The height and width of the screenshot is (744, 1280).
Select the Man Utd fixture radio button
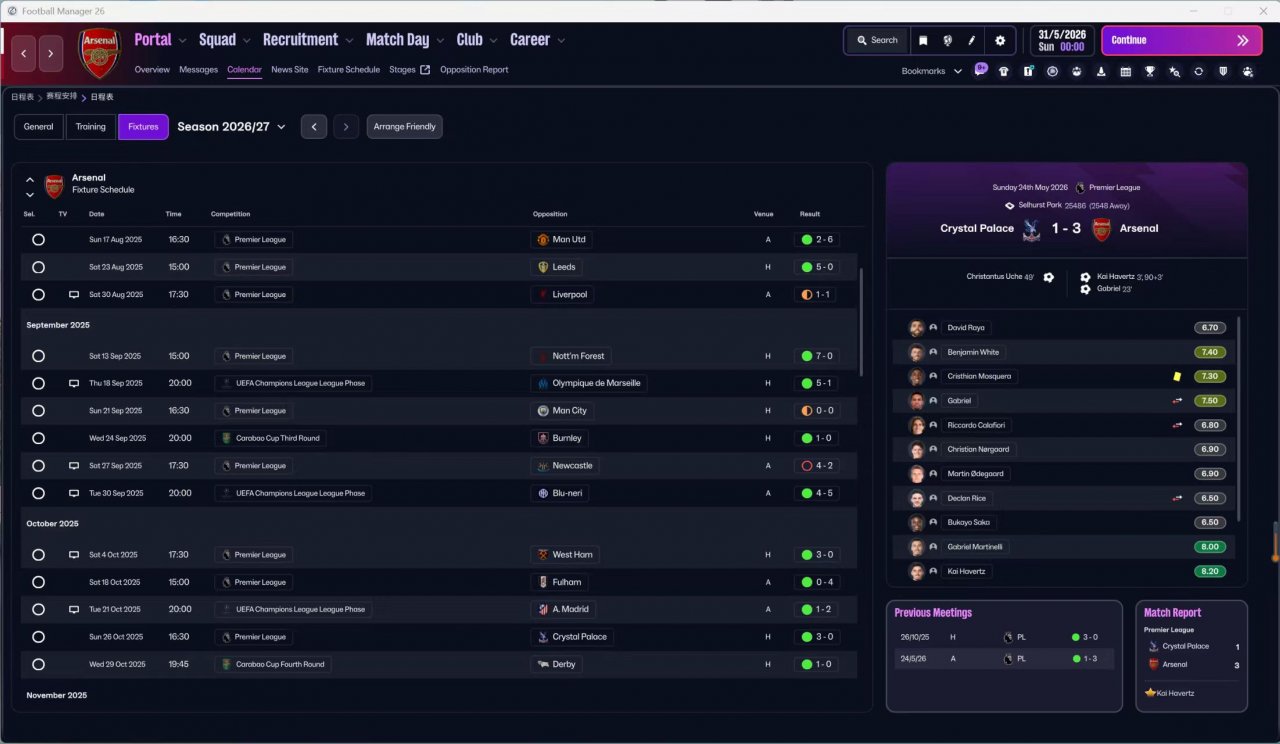point(38,240)
